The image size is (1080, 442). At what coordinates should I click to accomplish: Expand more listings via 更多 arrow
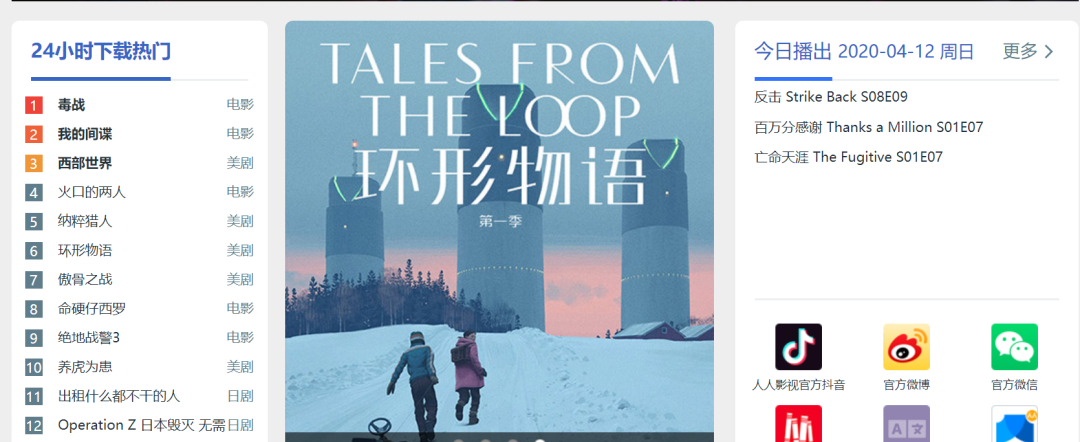pos(1028,51)
